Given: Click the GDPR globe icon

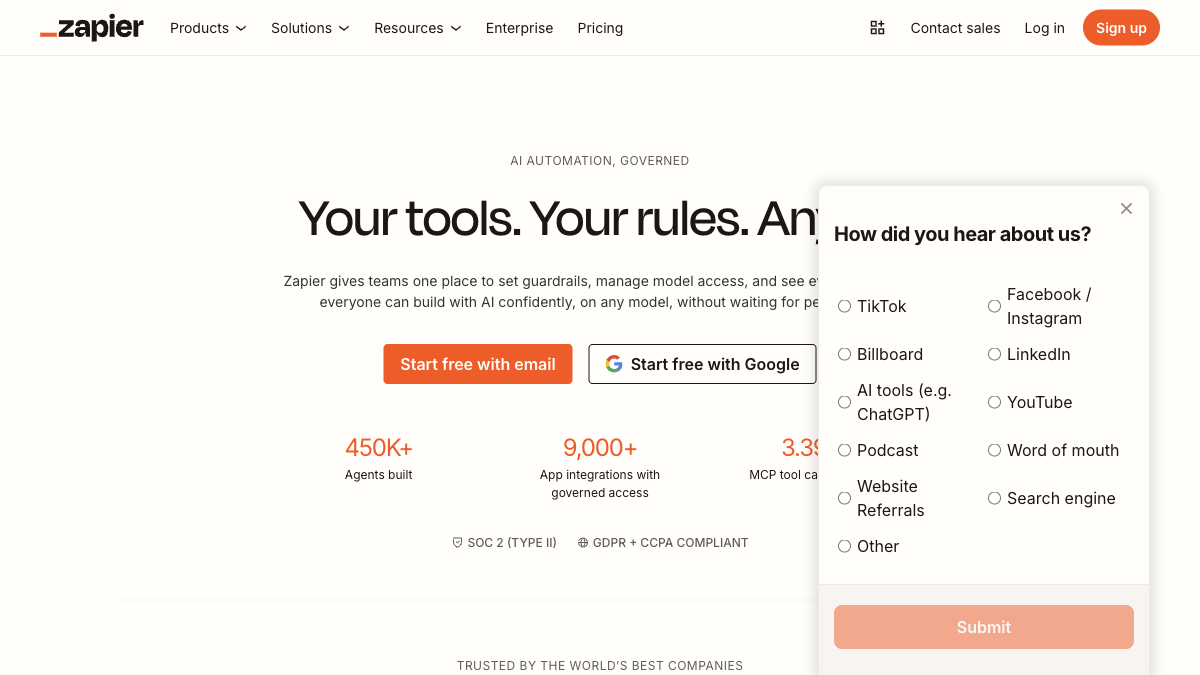Looking at the screenshot, I should coord(583,542).
